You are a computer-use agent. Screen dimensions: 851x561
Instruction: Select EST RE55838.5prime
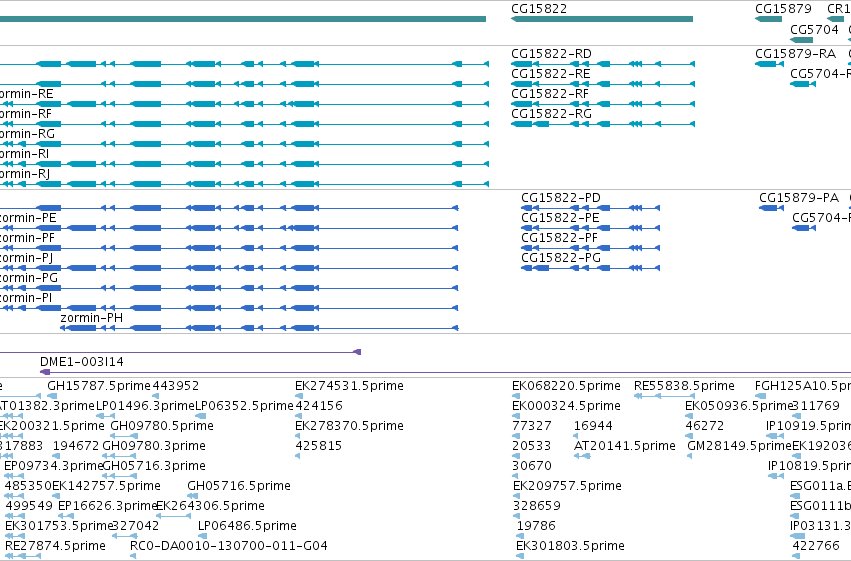click(684, 386)
